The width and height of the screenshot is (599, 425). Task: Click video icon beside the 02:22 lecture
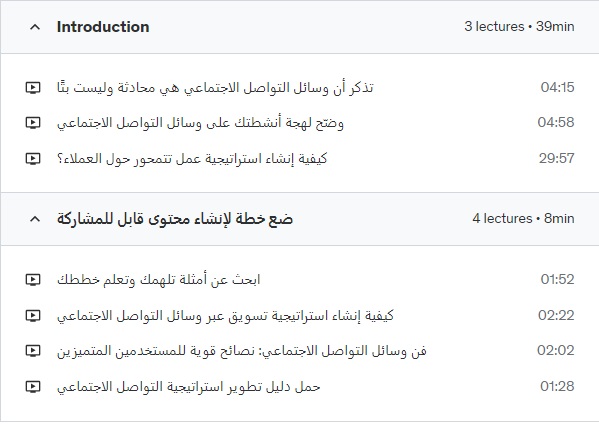(x=33, y=315)
